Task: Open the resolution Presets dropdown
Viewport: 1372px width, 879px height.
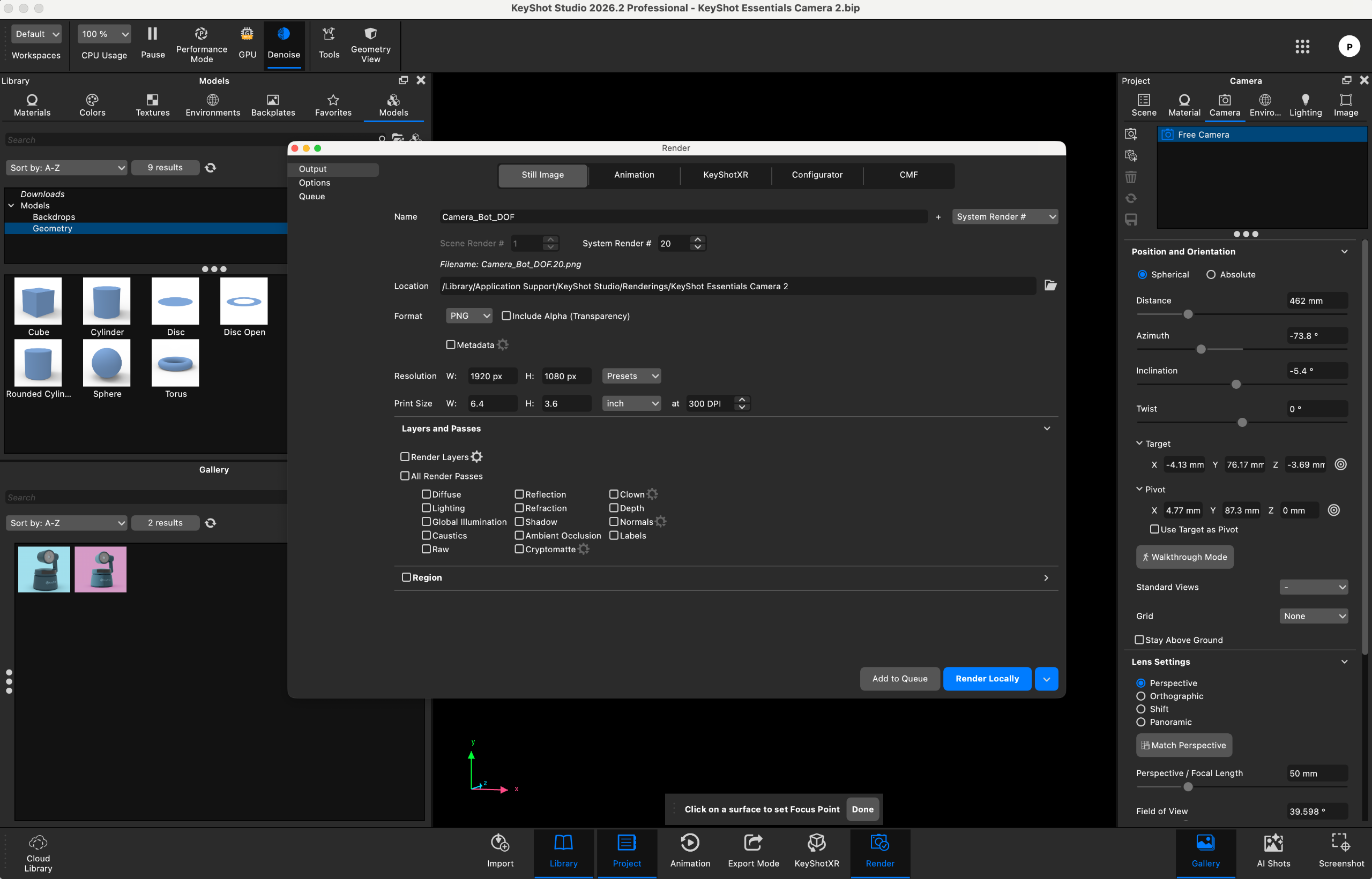Action: (631, 375)
